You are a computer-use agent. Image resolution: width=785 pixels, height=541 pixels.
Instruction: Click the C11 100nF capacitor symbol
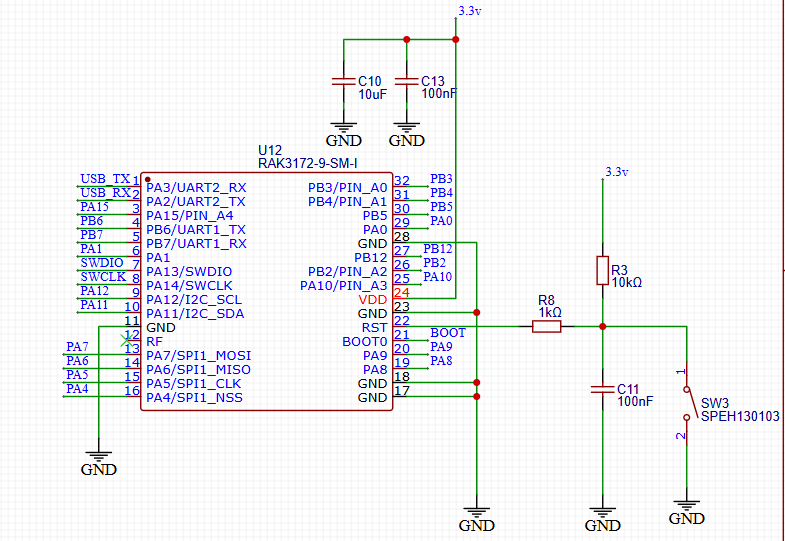[602, 391]
